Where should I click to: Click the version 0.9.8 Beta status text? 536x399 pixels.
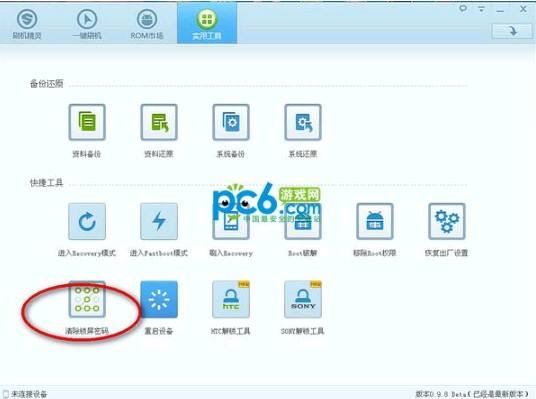(x=472, y=394)
